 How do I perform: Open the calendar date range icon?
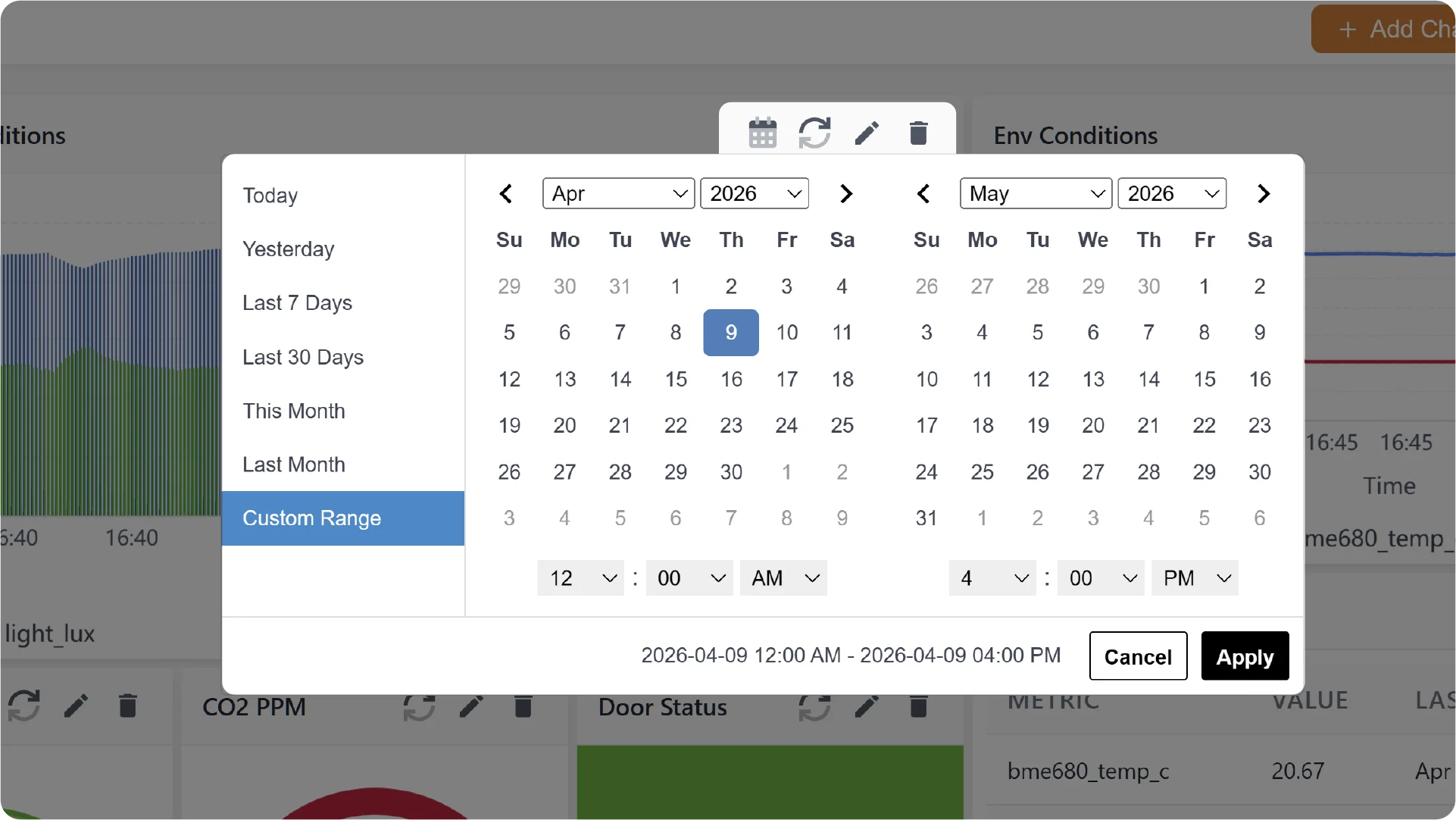coord(762,133)
